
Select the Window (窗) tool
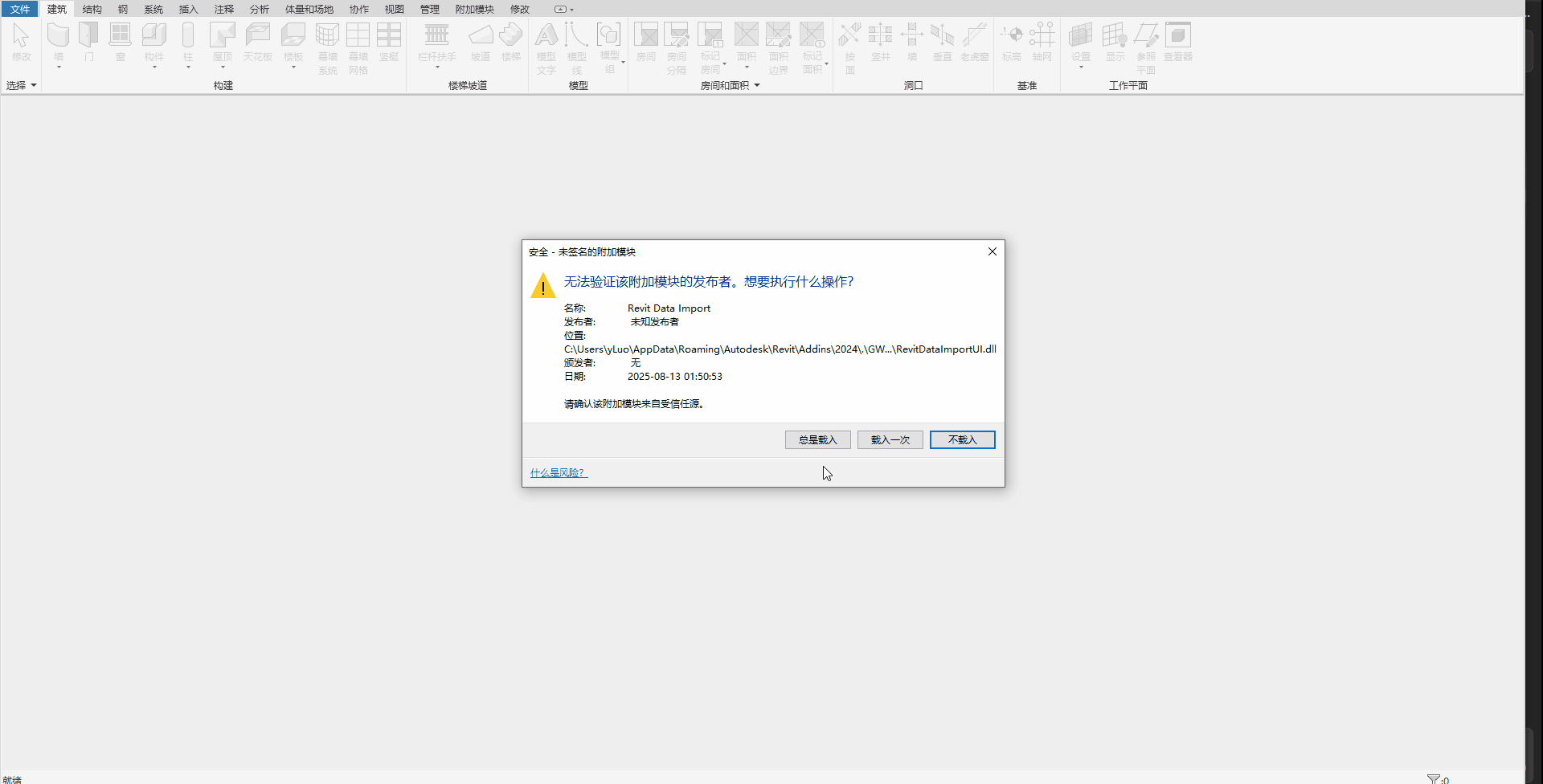coord(120,36)
